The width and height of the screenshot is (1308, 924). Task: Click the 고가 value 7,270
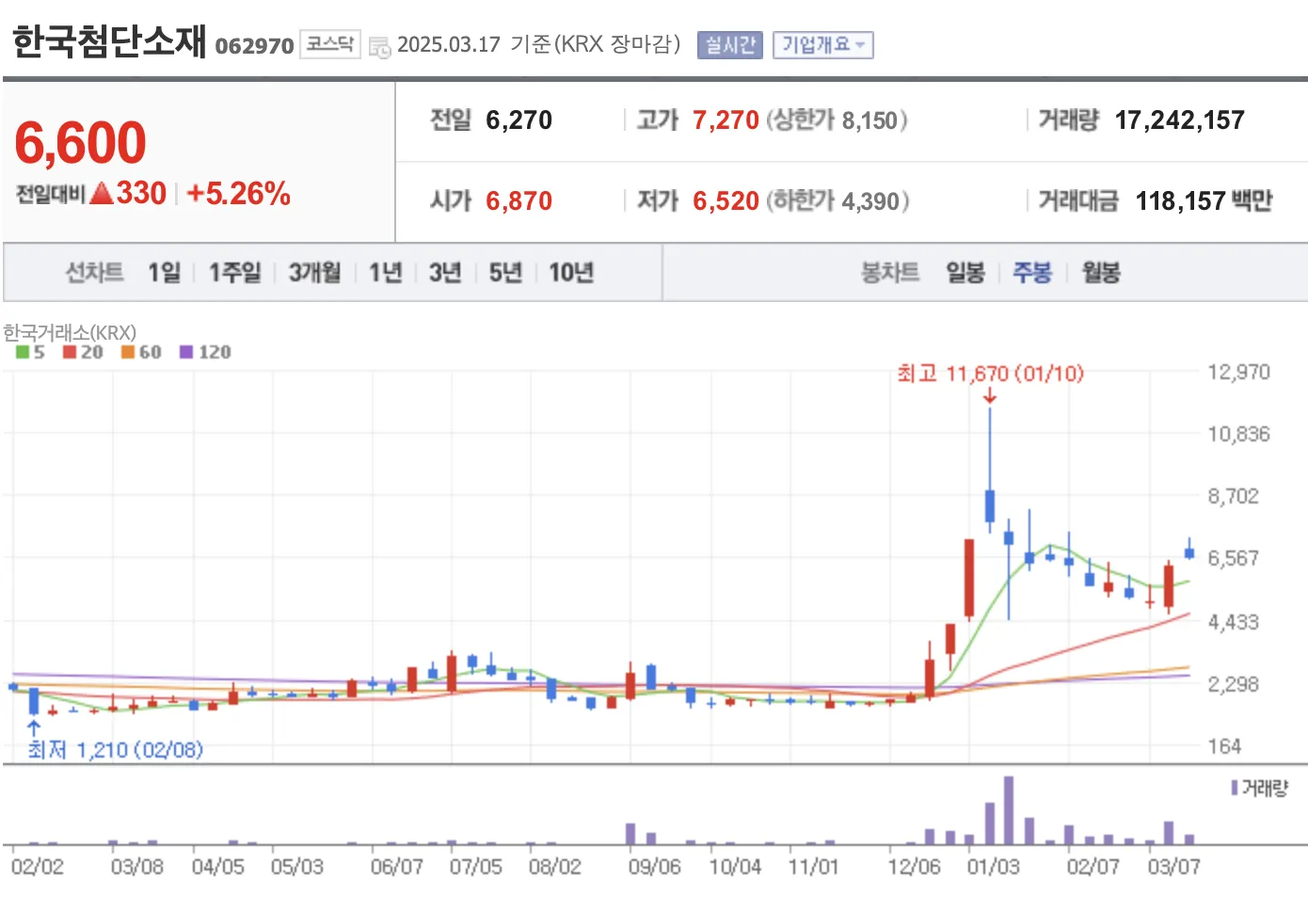tap(726, 120)
